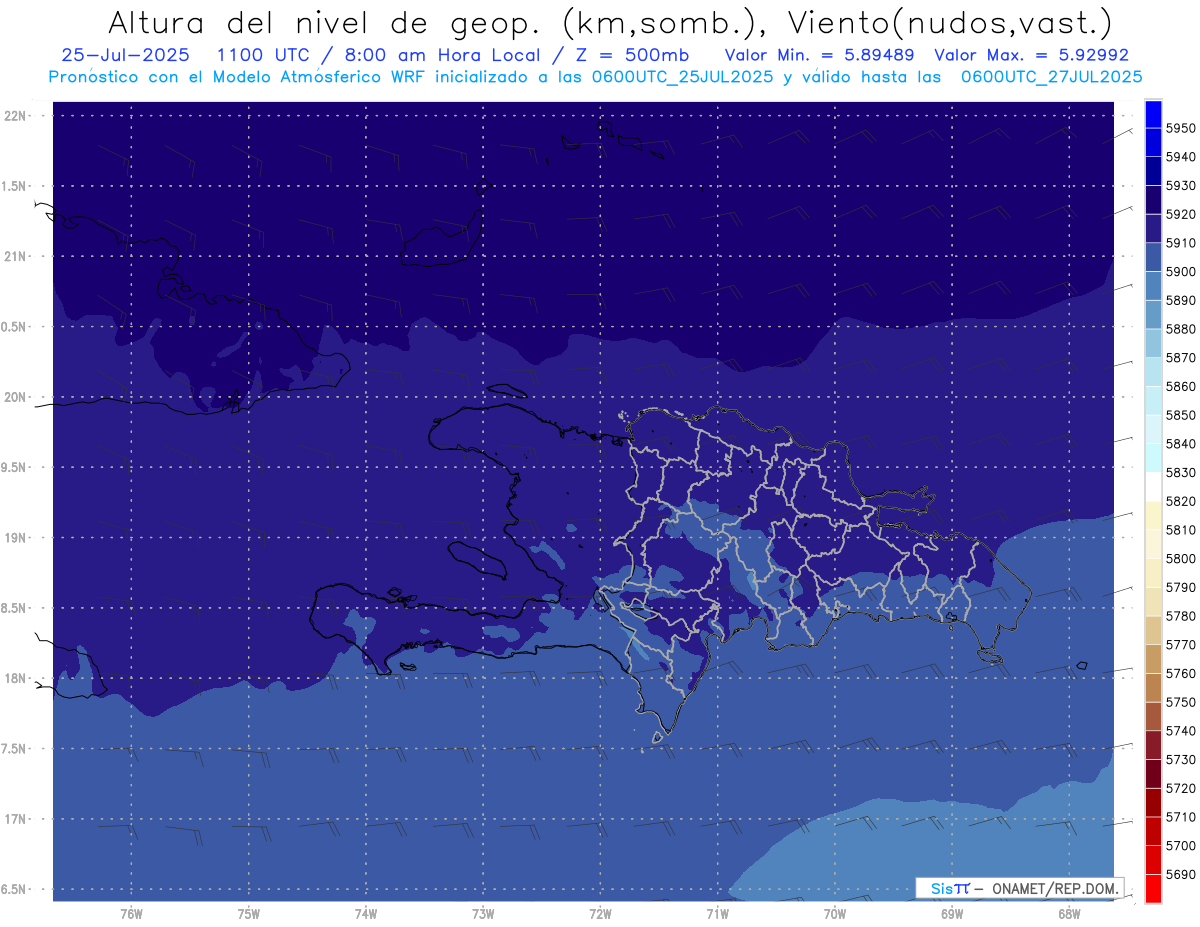The width and height of the screenshot is (1200, 927).
Task: Click the '72W' longitude label
Action: [x=600, y=913]
